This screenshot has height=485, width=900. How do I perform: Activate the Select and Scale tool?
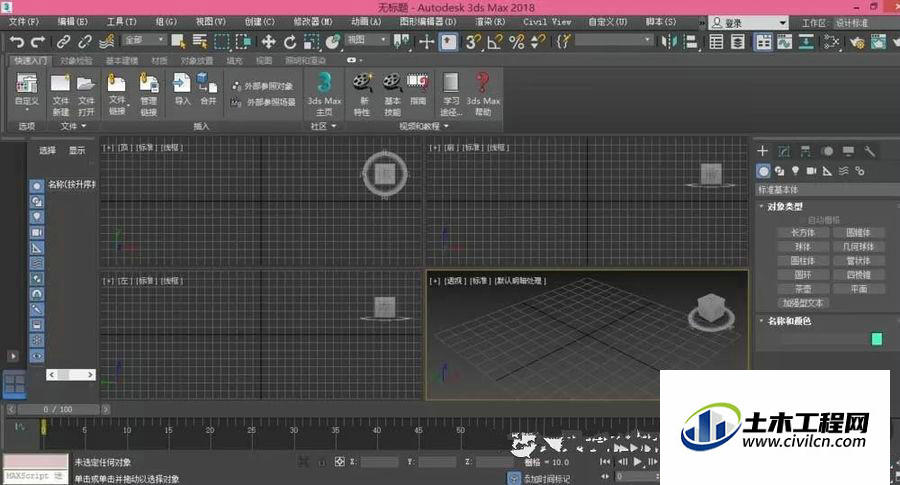coord(311,42)
